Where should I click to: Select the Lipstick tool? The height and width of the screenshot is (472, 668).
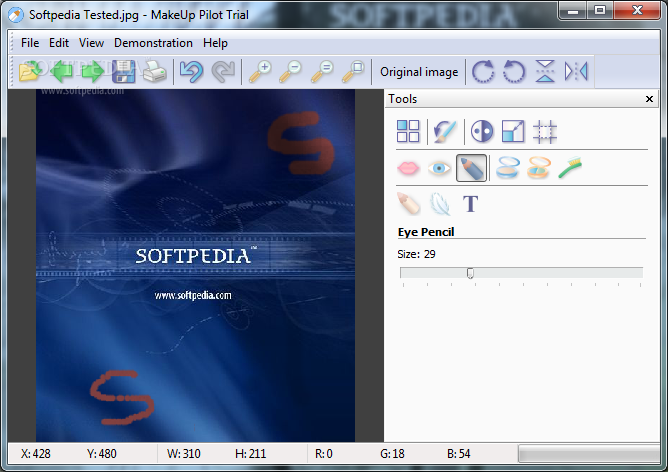point(408,168)
